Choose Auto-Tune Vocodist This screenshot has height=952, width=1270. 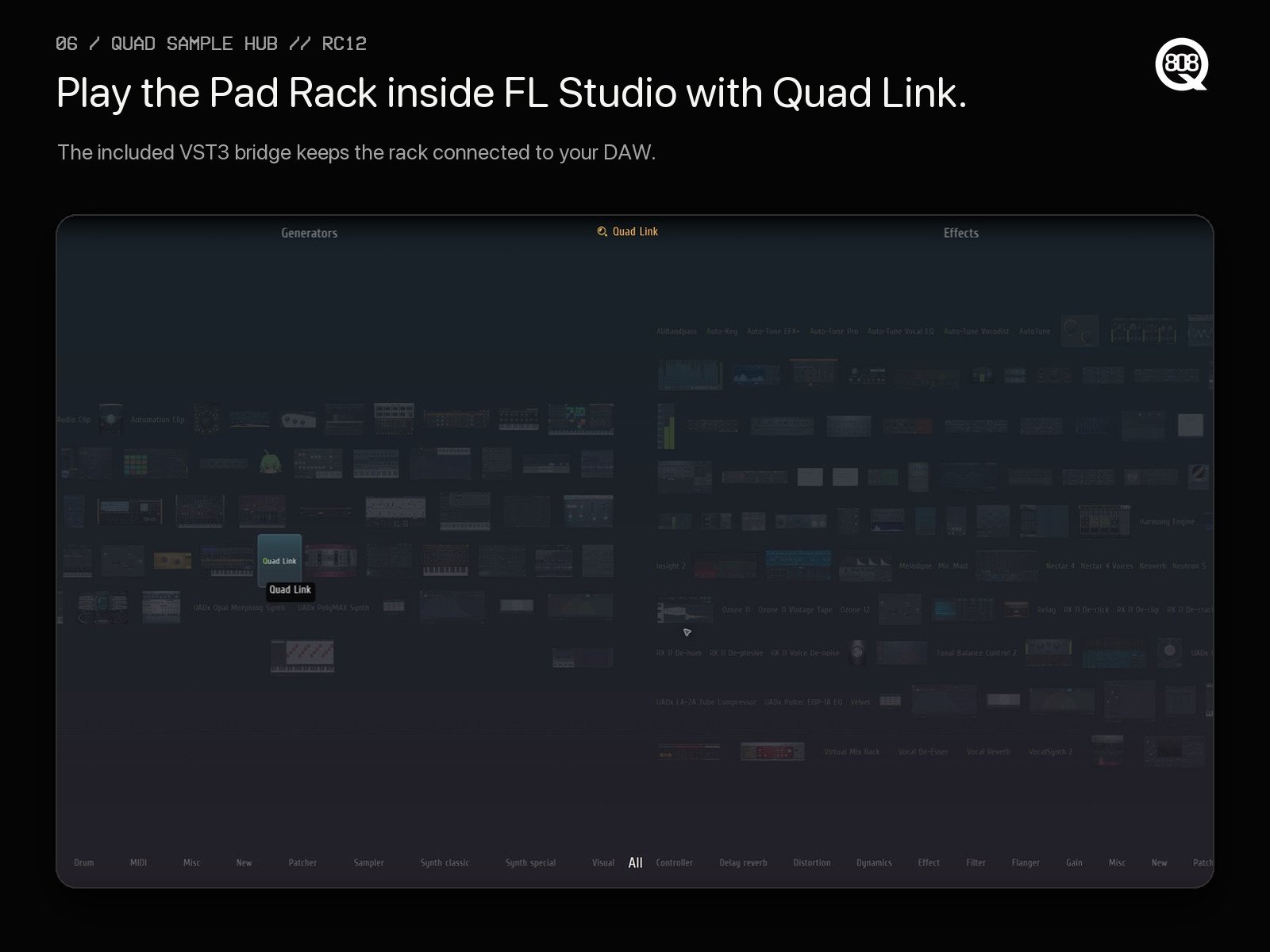click(x=976, y=332)
